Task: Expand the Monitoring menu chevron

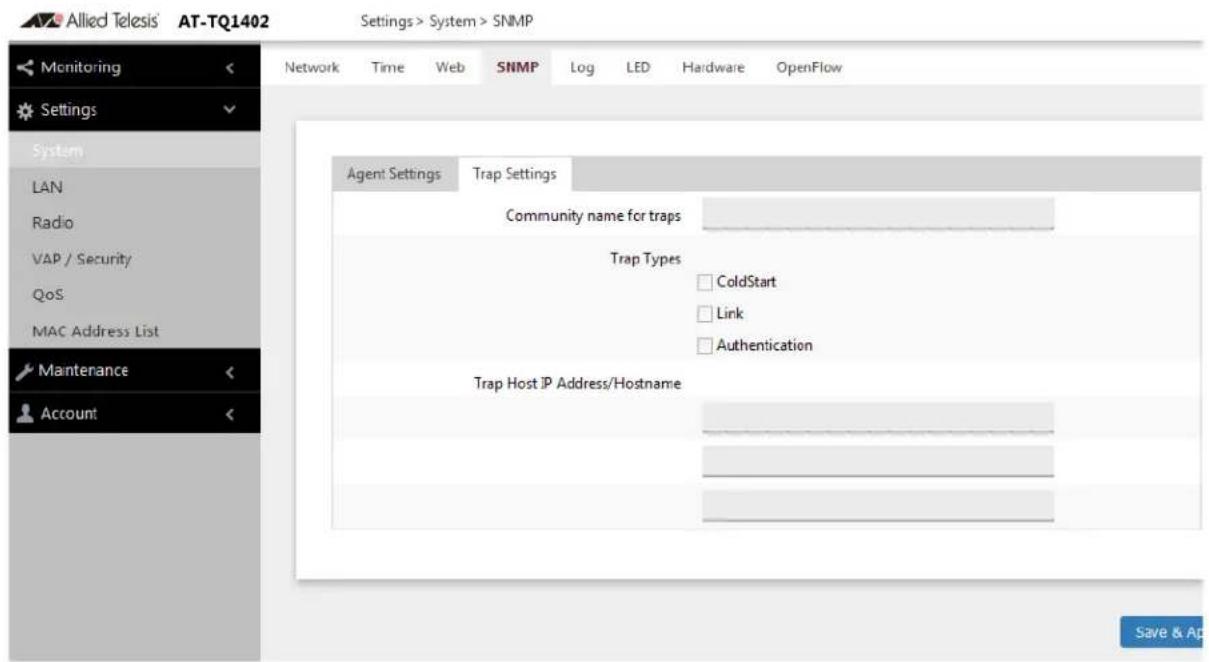Action: 230,69
